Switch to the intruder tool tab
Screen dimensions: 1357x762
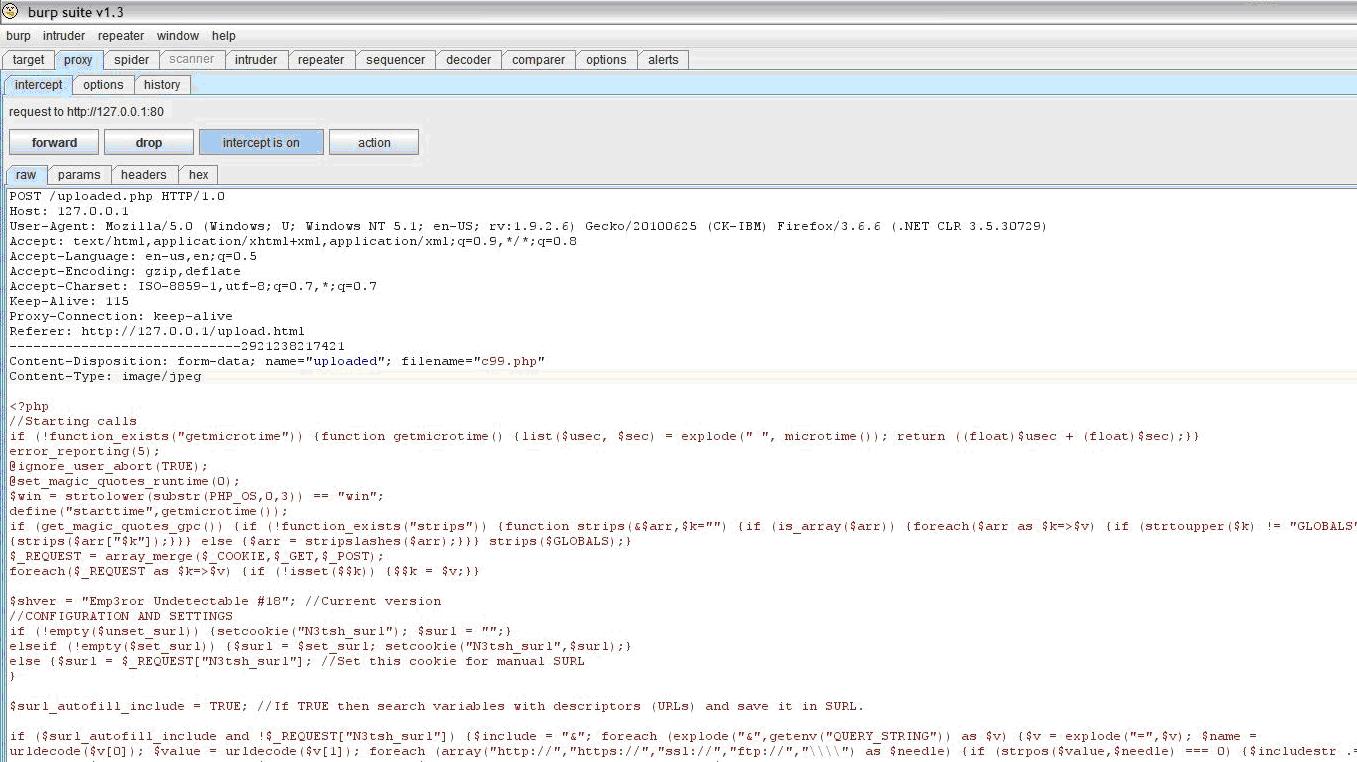[x=256, y=60]
